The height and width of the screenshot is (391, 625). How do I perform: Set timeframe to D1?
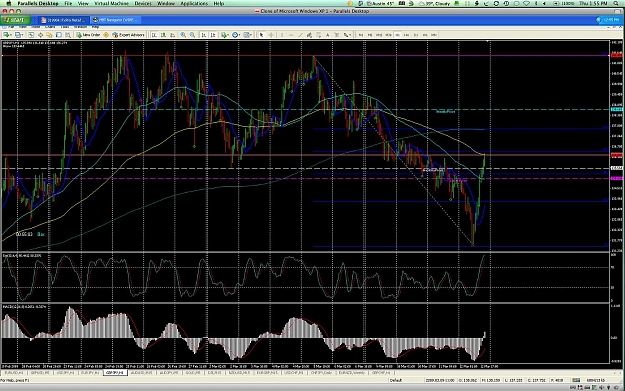(416, 35)
